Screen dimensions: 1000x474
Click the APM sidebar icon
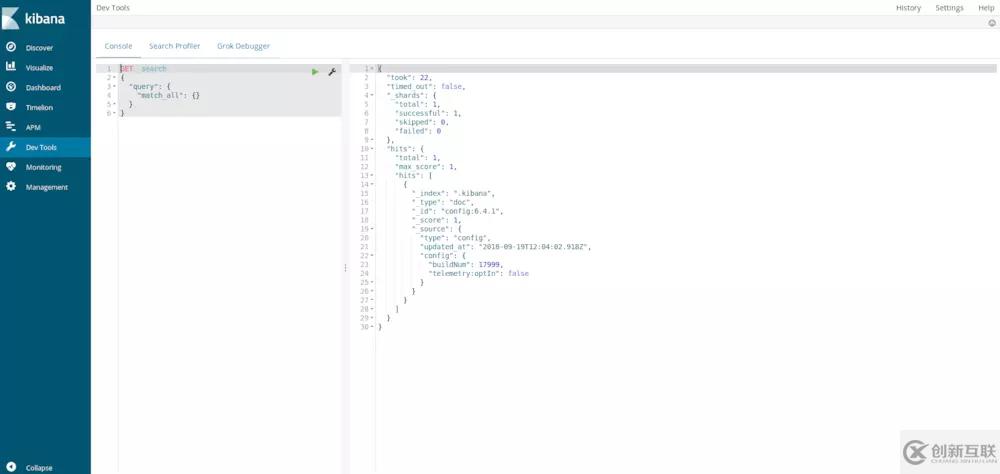[11, 127]
